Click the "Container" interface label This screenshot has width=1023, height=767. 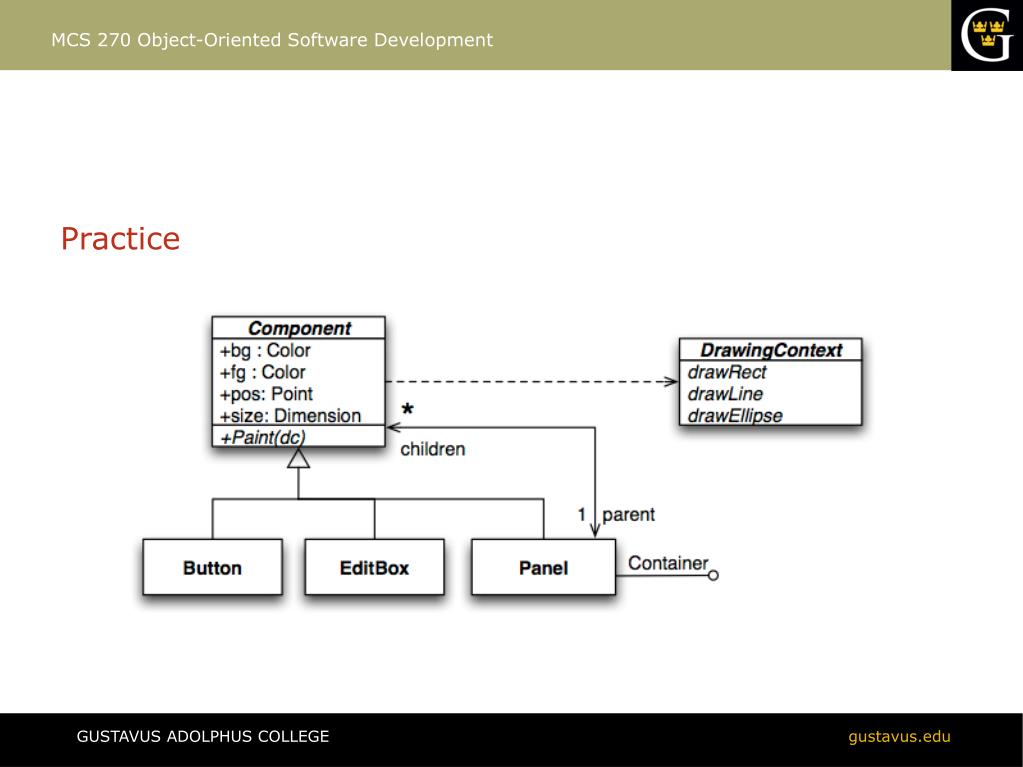pos(668,563)
